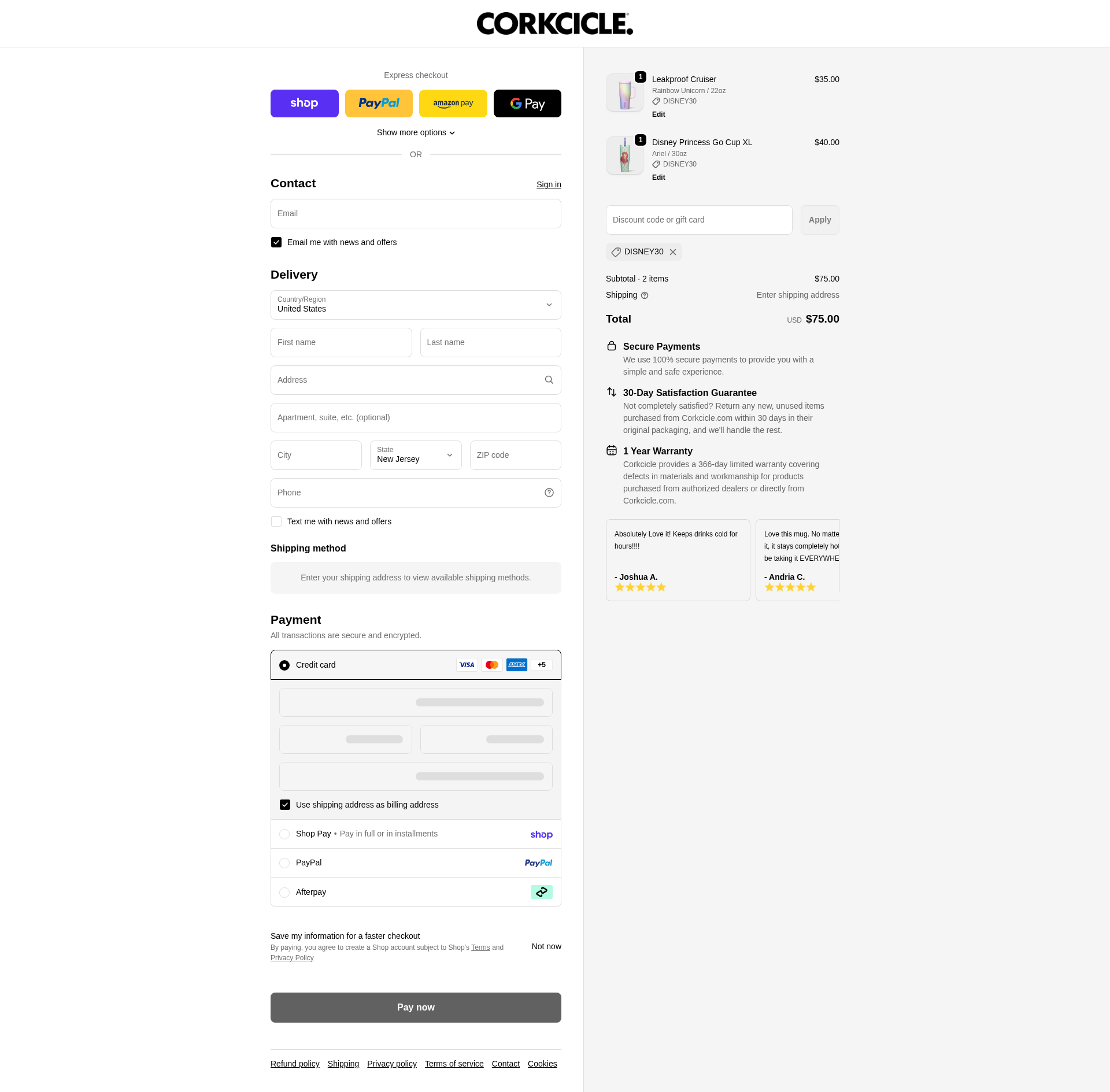
Task: Click the Corkcicle logo
Action: (554, 24)
